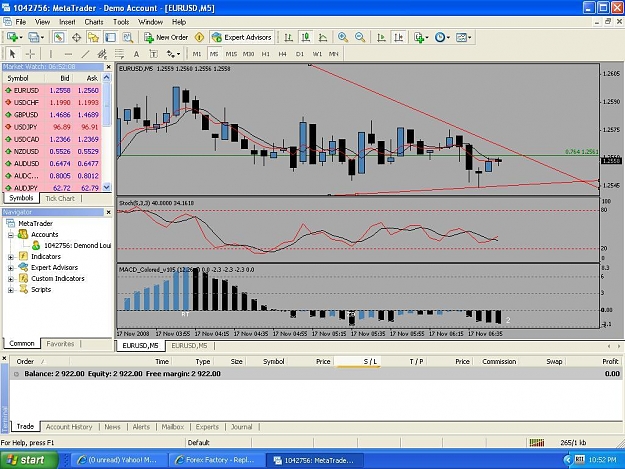Viewport: 625px width, 469px height.
Task: Select the Crosshair tool
Action: 30,54
